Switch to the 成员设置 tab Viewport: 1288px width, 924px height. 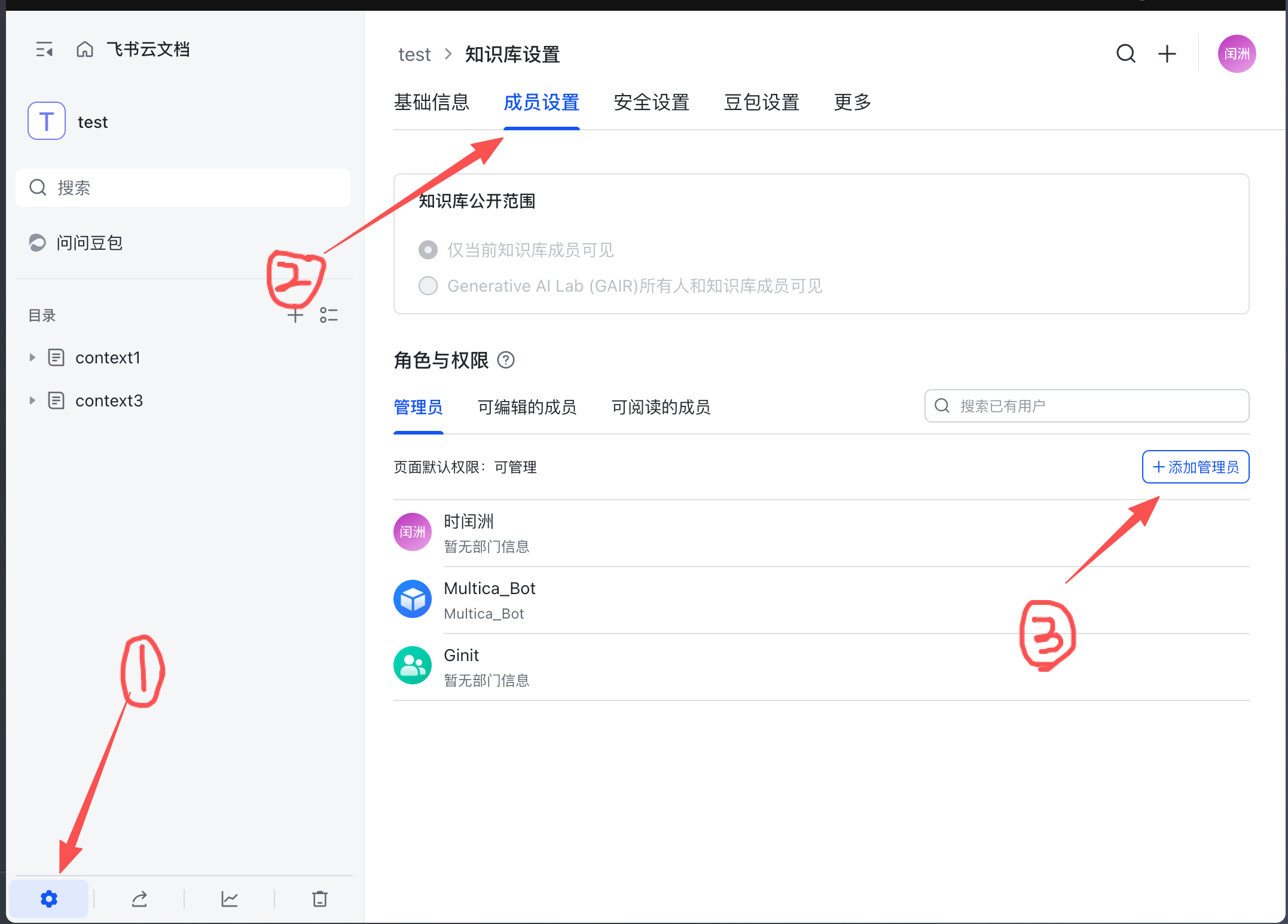(542, 102)
